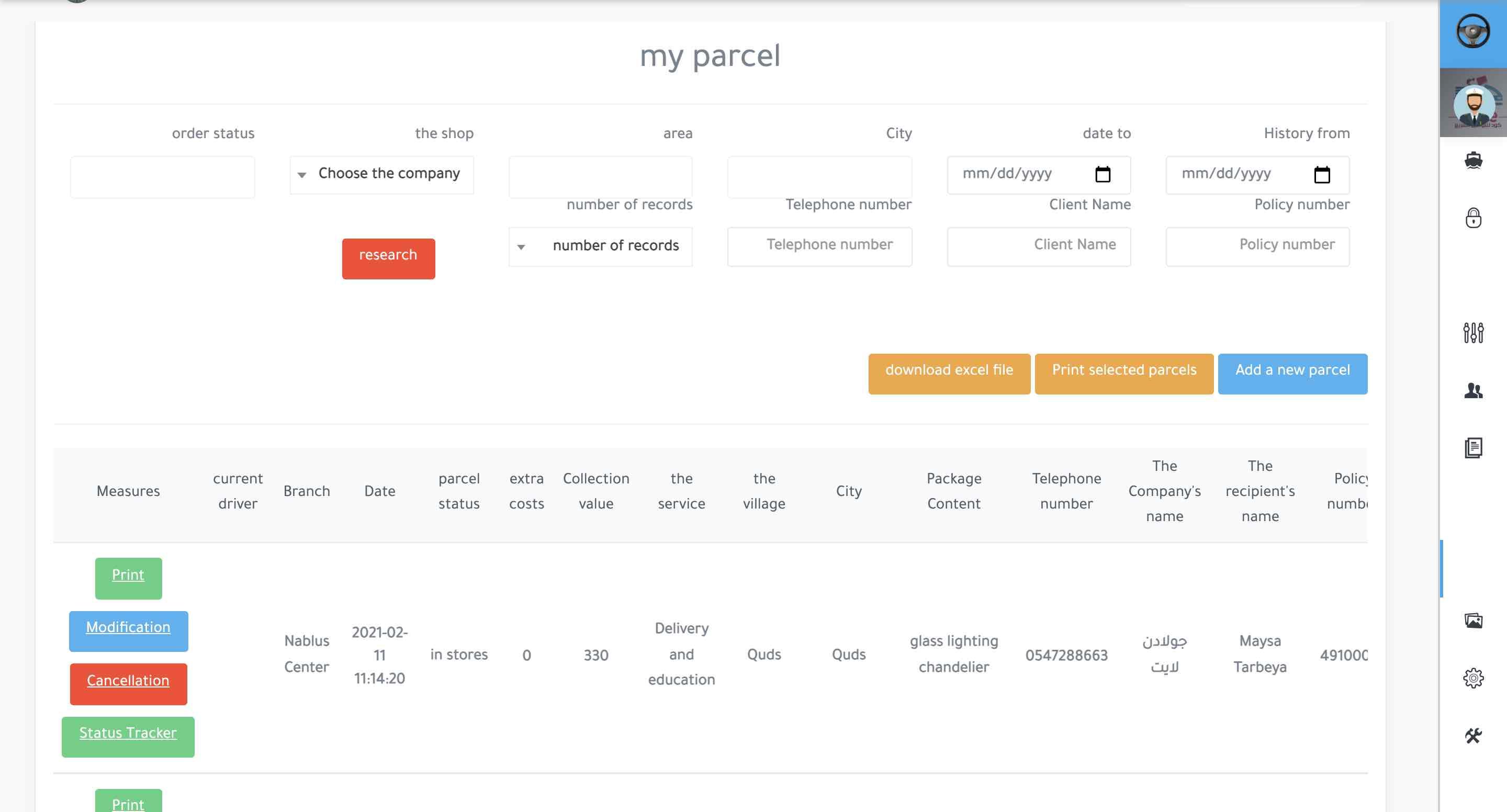
Task: Click the ship icon in sidebar
Action: point(1473,160)
